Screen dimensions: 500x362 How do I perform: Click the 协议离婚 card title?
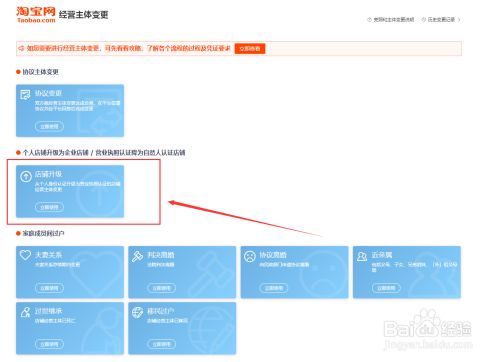273,255
